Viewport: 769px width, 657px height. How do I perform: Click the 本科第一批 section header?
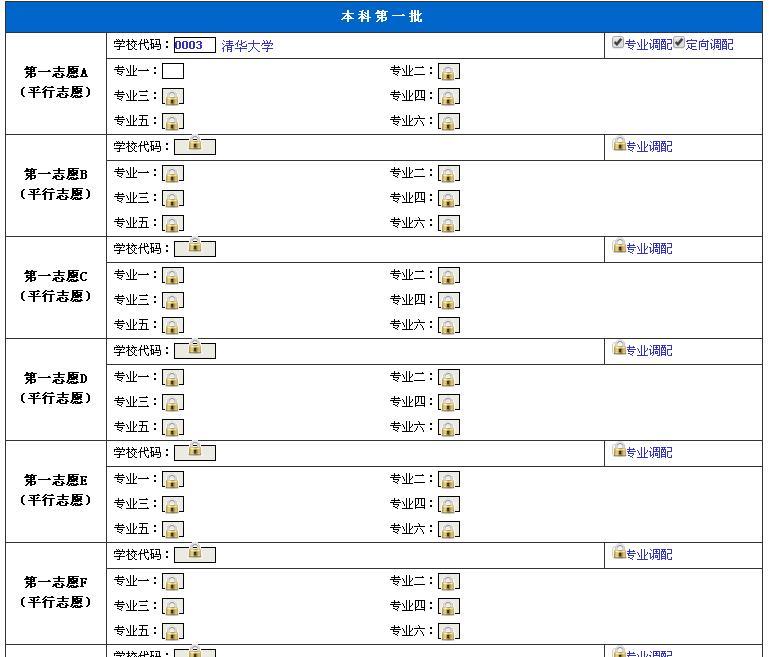(x=382, y=17)
